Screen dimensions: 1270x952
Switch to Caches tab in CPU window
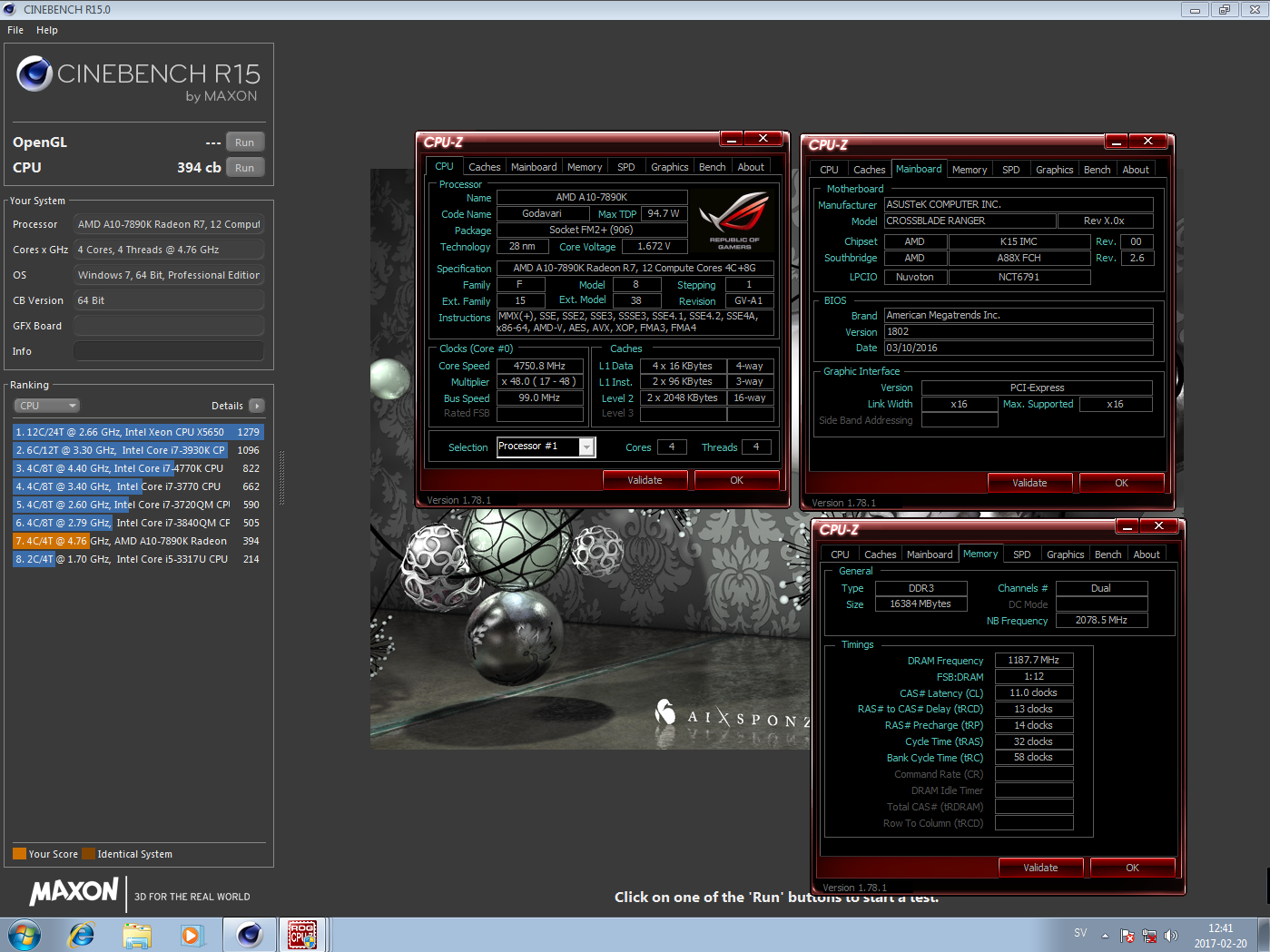click(484, 167)
